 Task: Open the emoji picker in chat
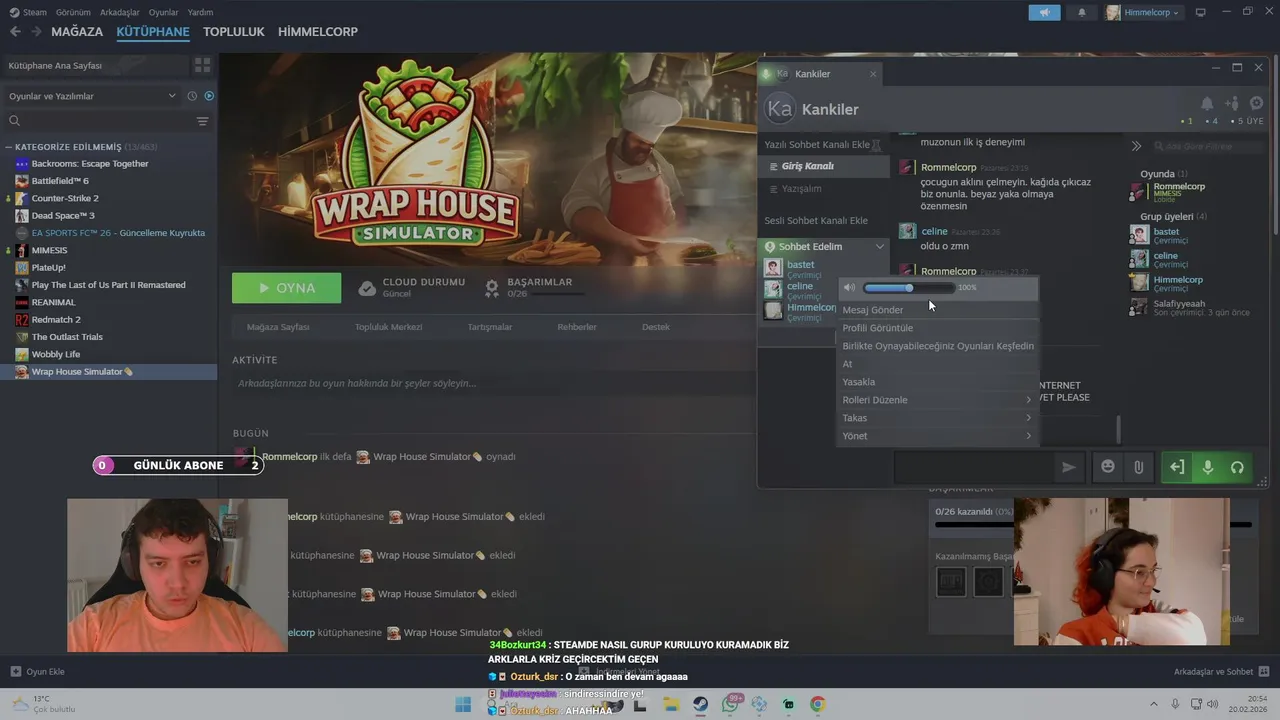(1108, 467)
